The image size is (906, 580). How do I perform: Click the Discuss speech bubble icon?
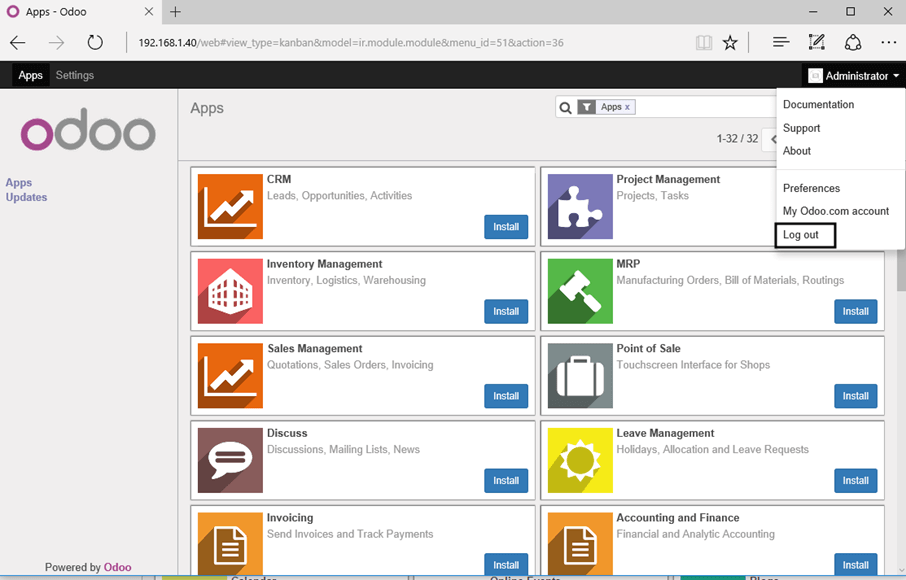[x=230, y=460]
